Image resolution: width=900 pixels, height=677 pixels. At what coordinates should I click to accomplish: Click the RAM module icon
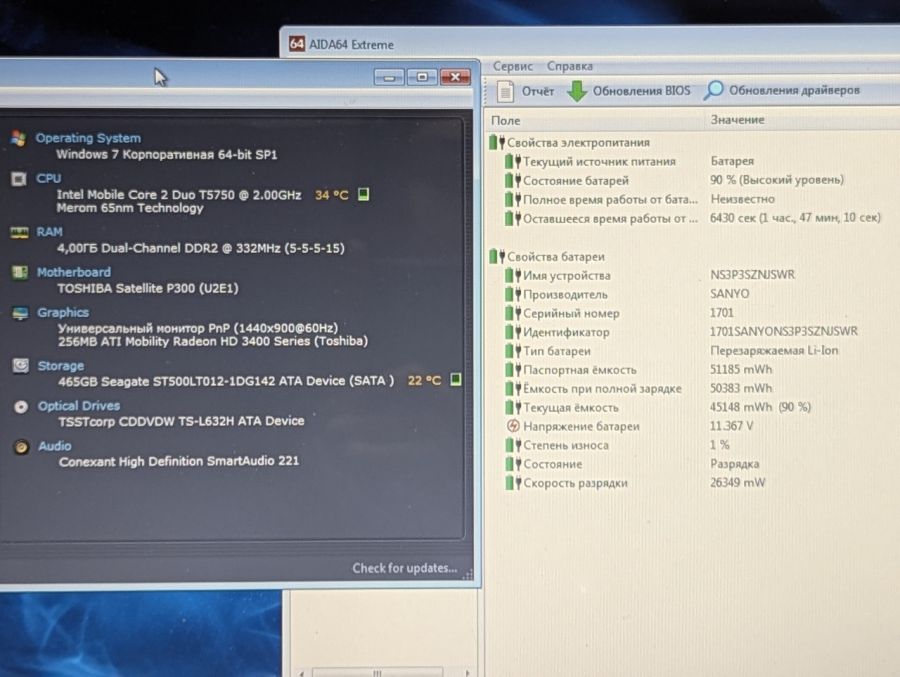(x=20, y=233)
